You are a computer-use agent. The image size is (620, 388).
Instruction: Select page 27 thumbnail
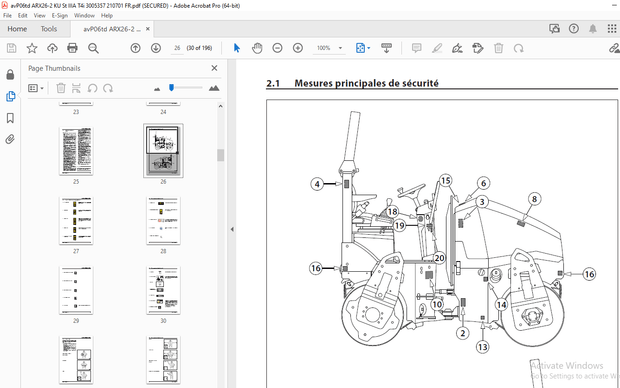(76, 221)
